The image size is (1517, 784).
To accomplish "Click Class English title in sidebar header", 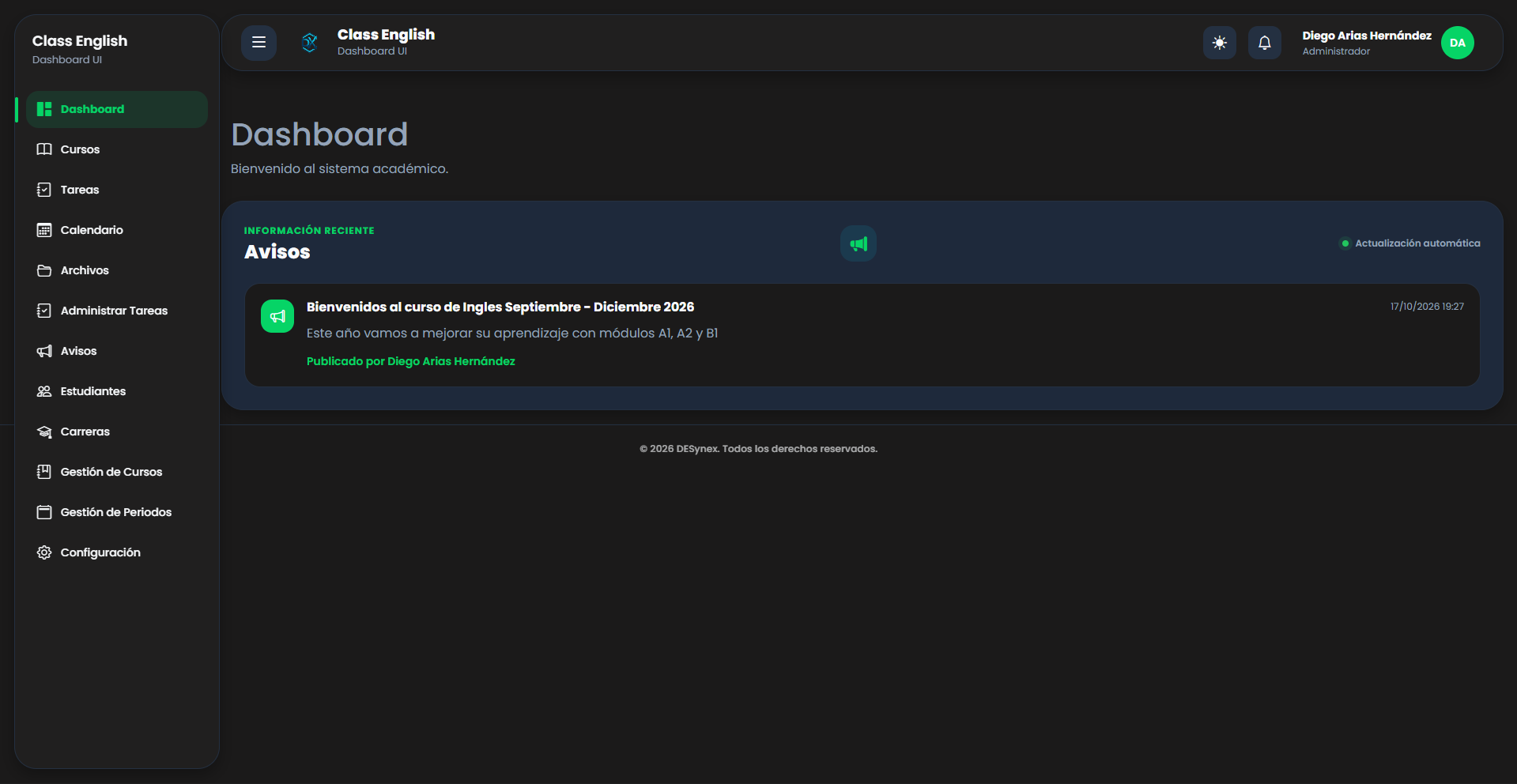I will pyautogui.click(x=80, y=41).
